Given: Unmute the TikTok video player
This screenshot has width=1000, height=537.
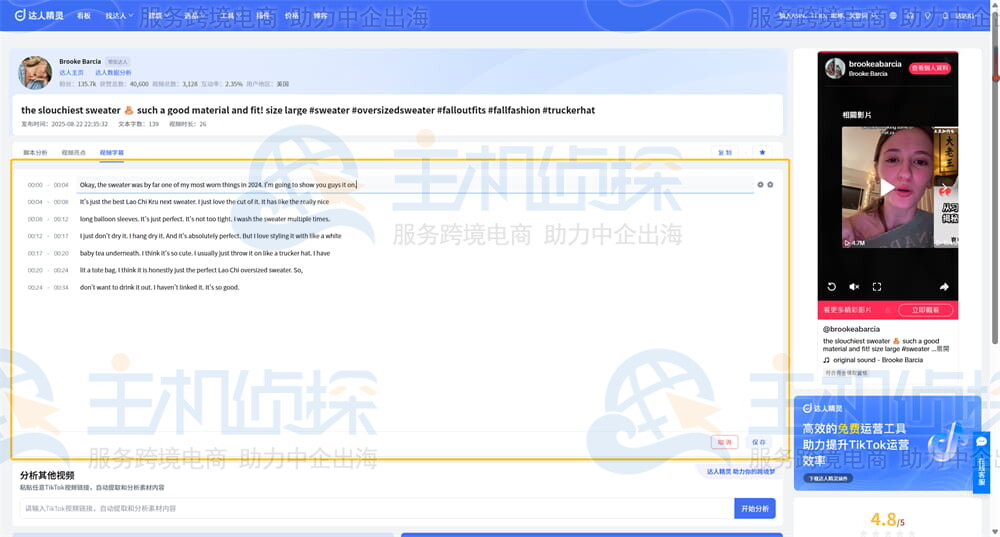Looking at the screenshot, I should pos(854,287).
